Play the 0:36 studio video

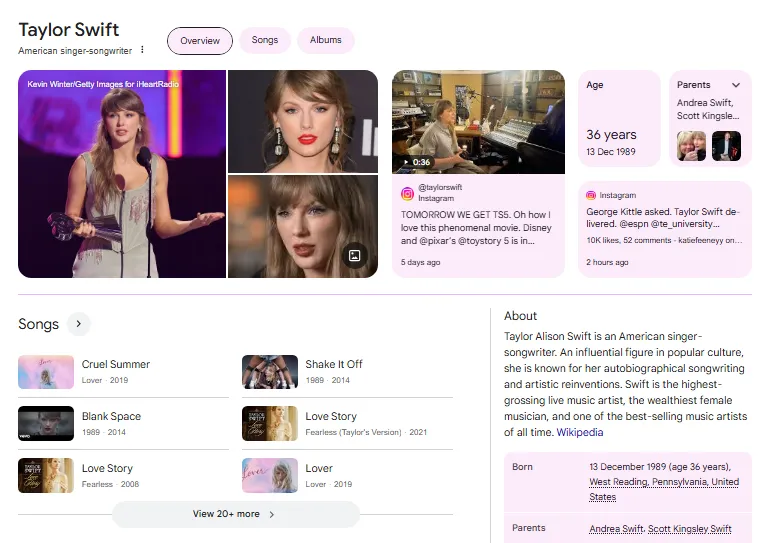pos(478,122)
